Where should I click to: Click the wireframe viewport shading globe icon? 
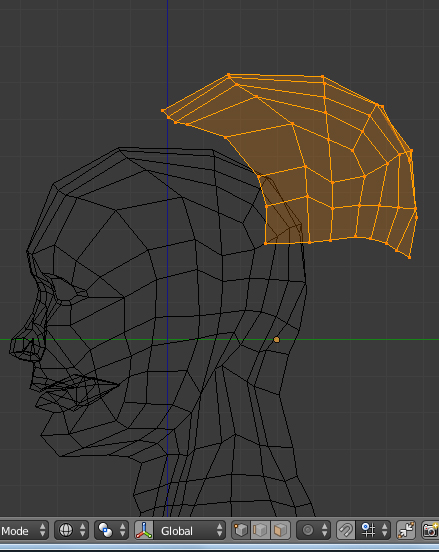click(66, 530)
